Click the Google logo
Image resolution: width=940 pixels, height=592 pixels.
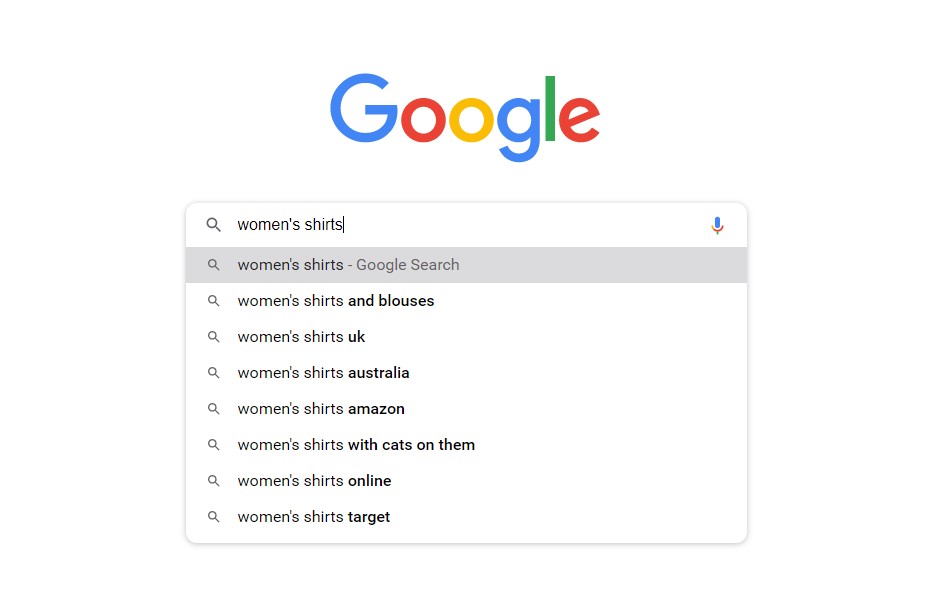point(465,117)
